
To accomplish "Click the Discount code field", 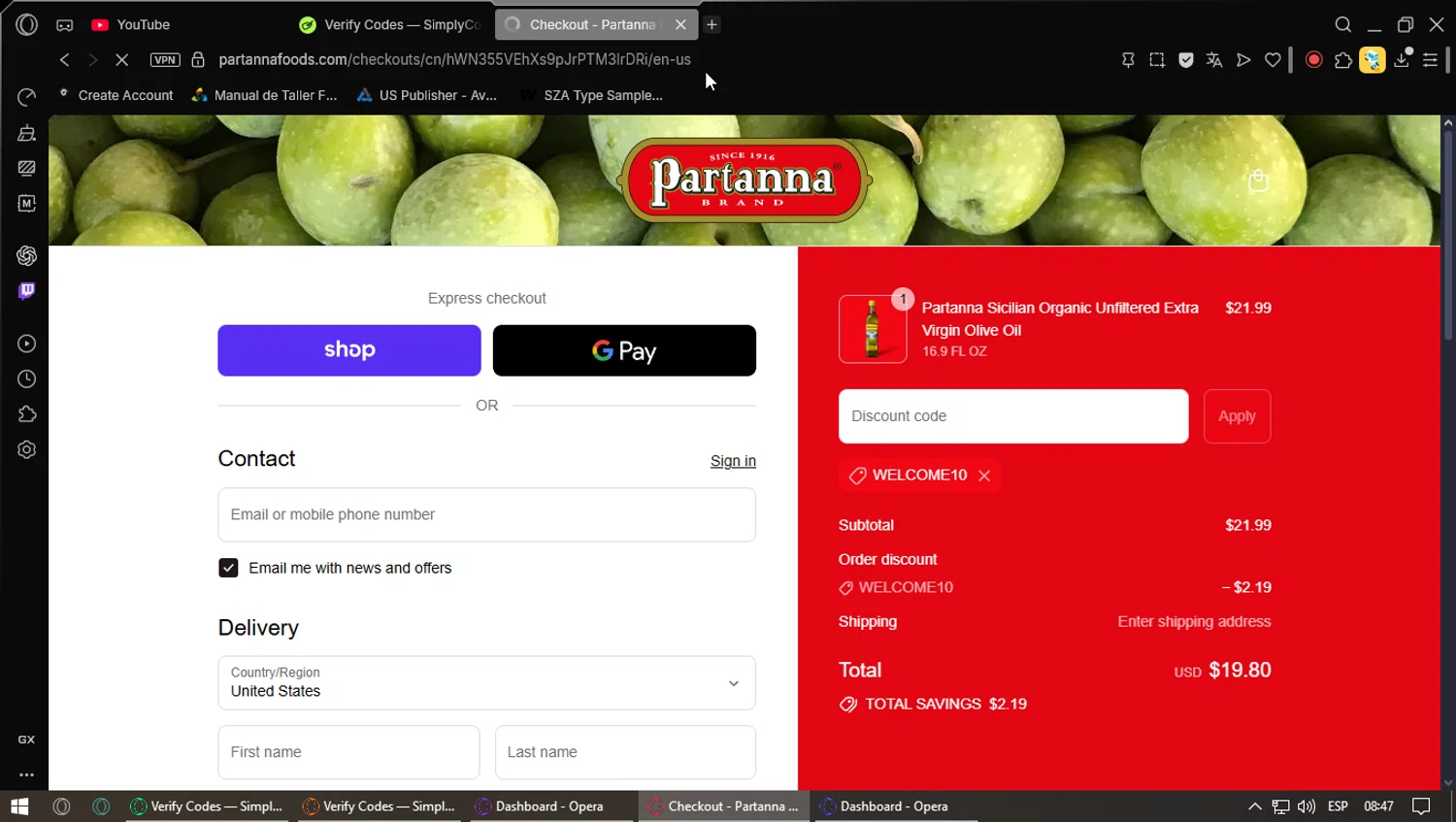I will [1013, 416].
